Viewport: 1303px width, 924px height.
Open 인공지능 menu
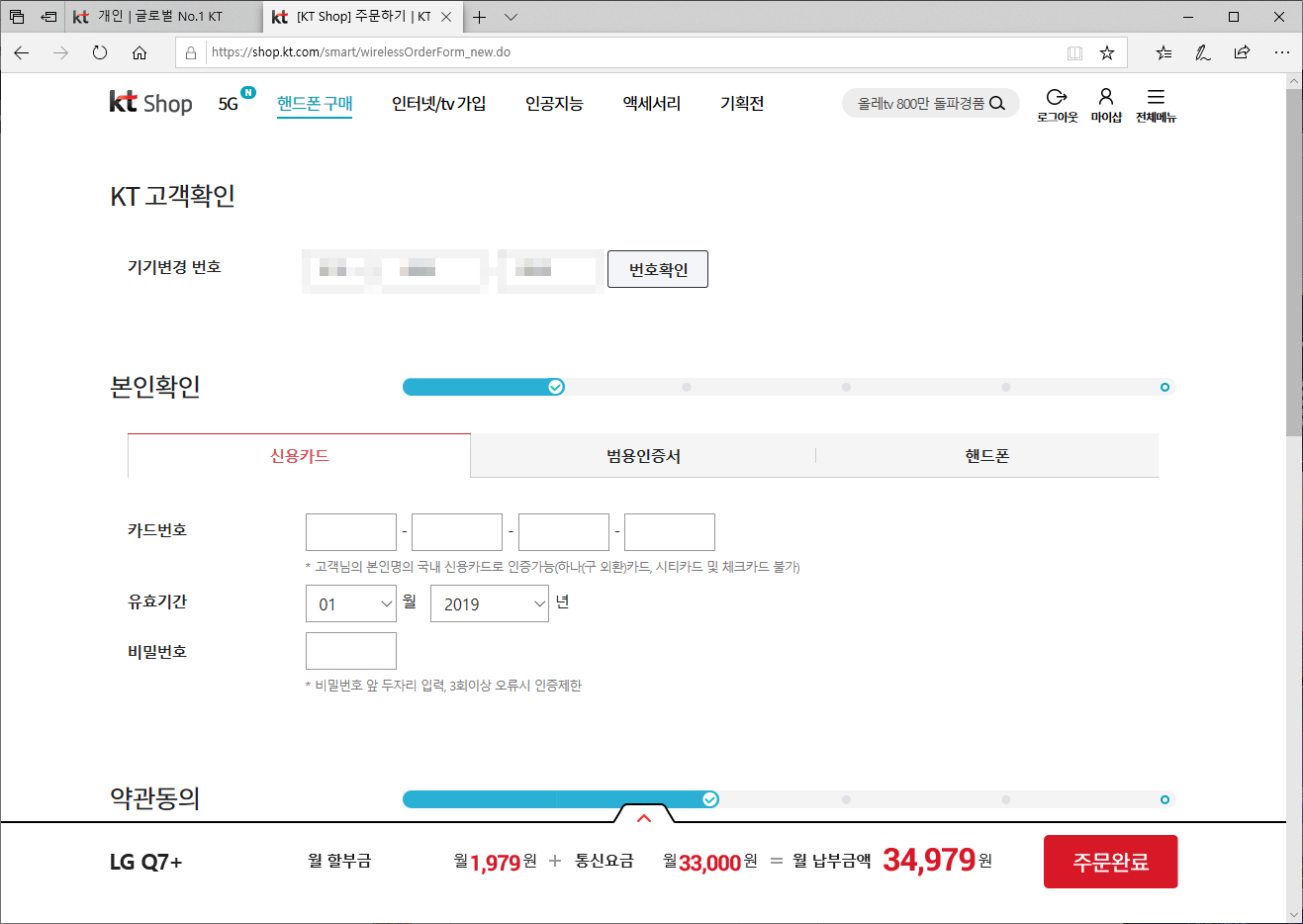pyautogui.click(x=554, y=103)
